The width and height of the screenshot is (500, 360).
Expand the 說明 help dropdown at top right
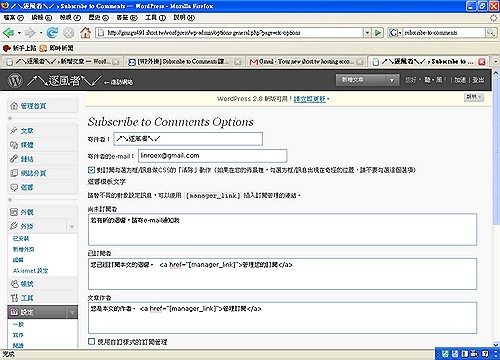tap(474, 97)
